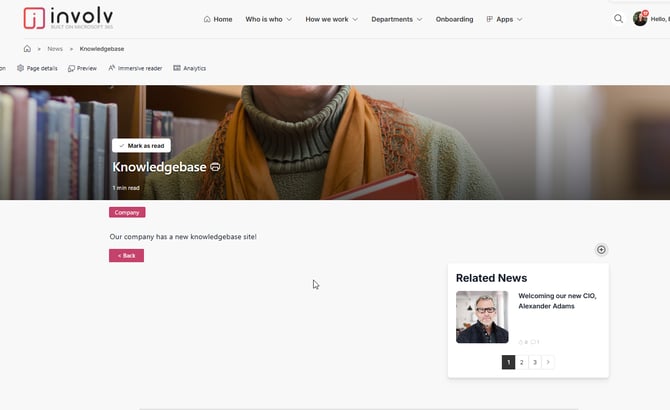Expand the How we work dropdown
The width and height of the screenshot is (670, 410).
point(331,19)
